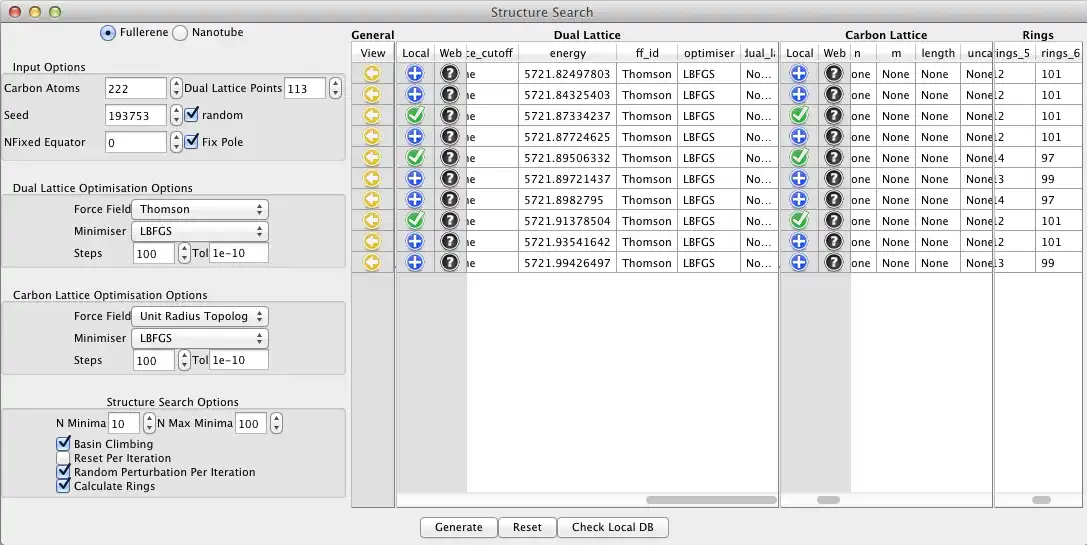This screenshot has height=545, width=1087.
Task: Click Dual Lattice Tol 1e-10 field
Action: point(238,253)
